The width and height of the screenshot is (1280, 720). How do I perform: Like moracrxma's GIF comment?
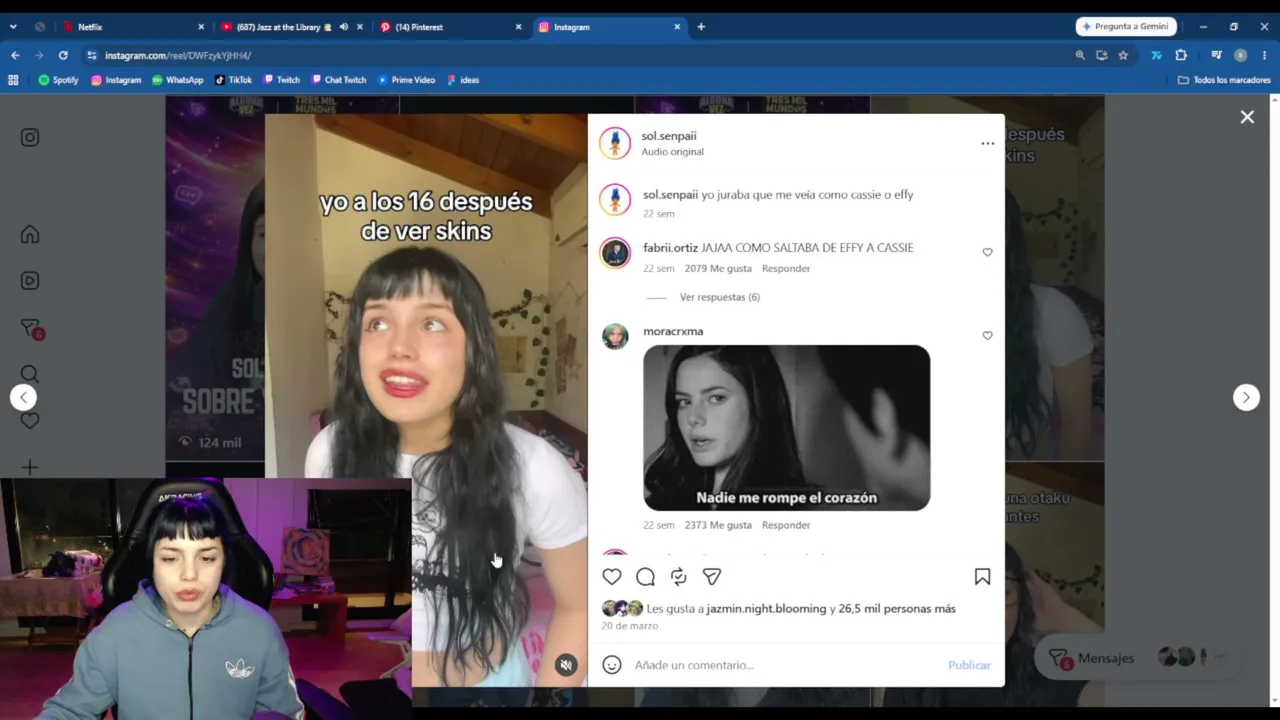point(987,335)
